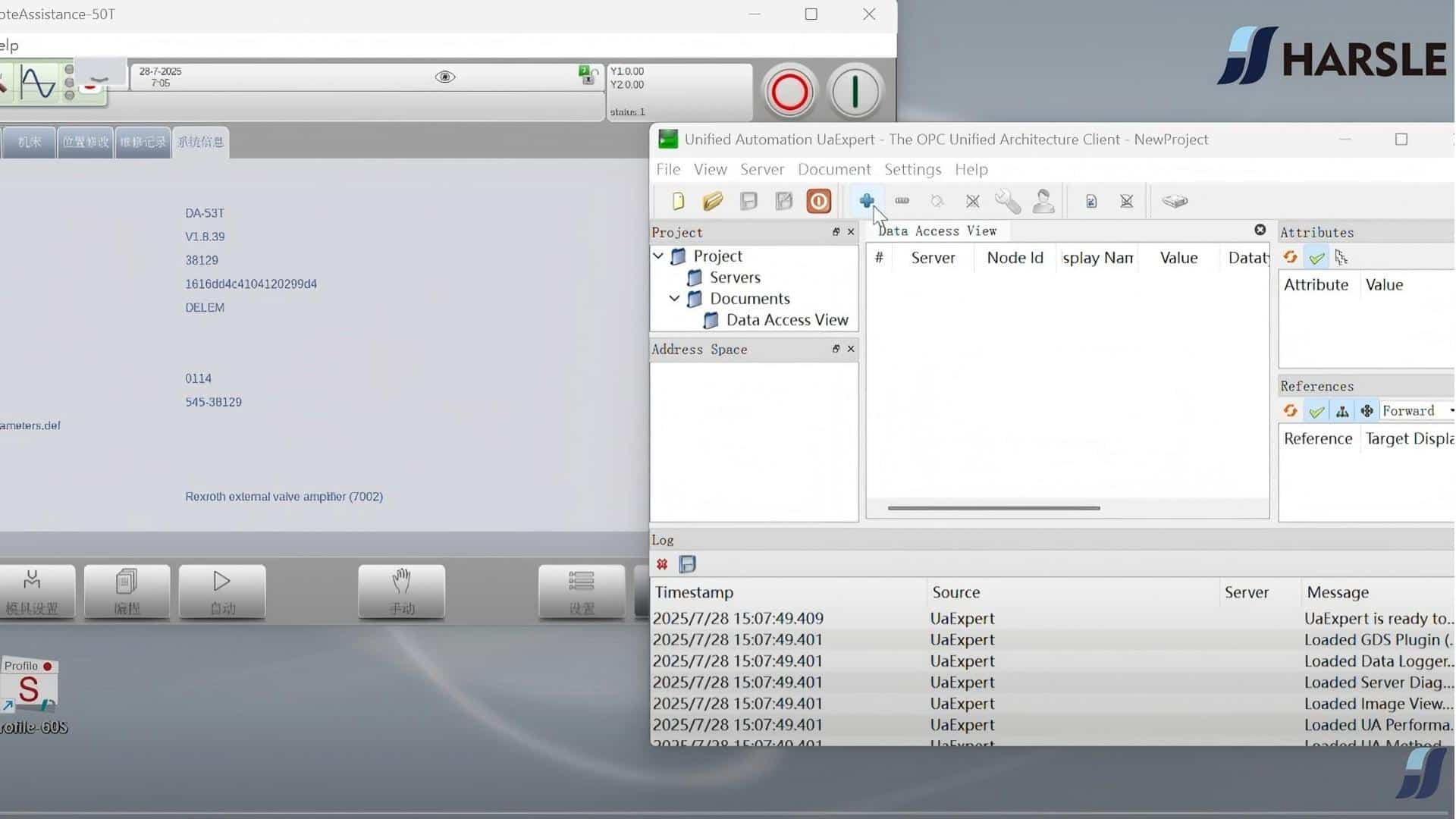Open the View menu

(x=711, y=169)
